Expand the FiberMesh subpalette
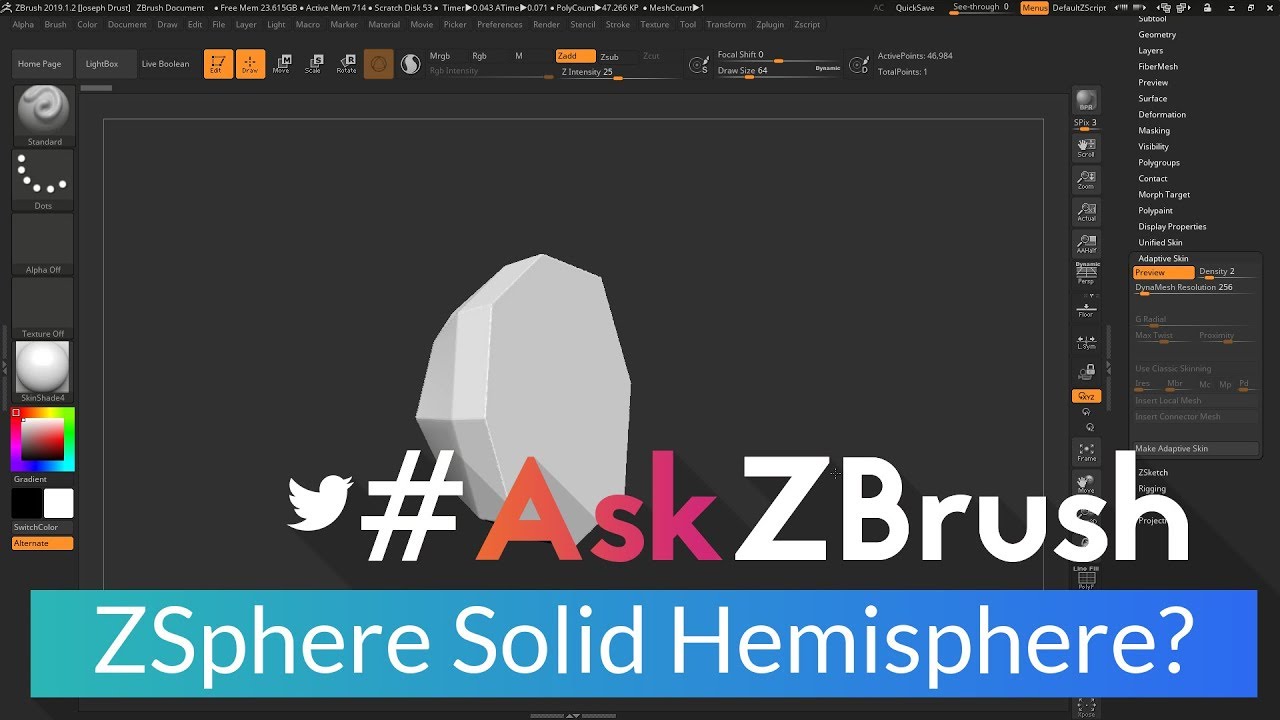1280x720 pixels. coord(1158,66)
